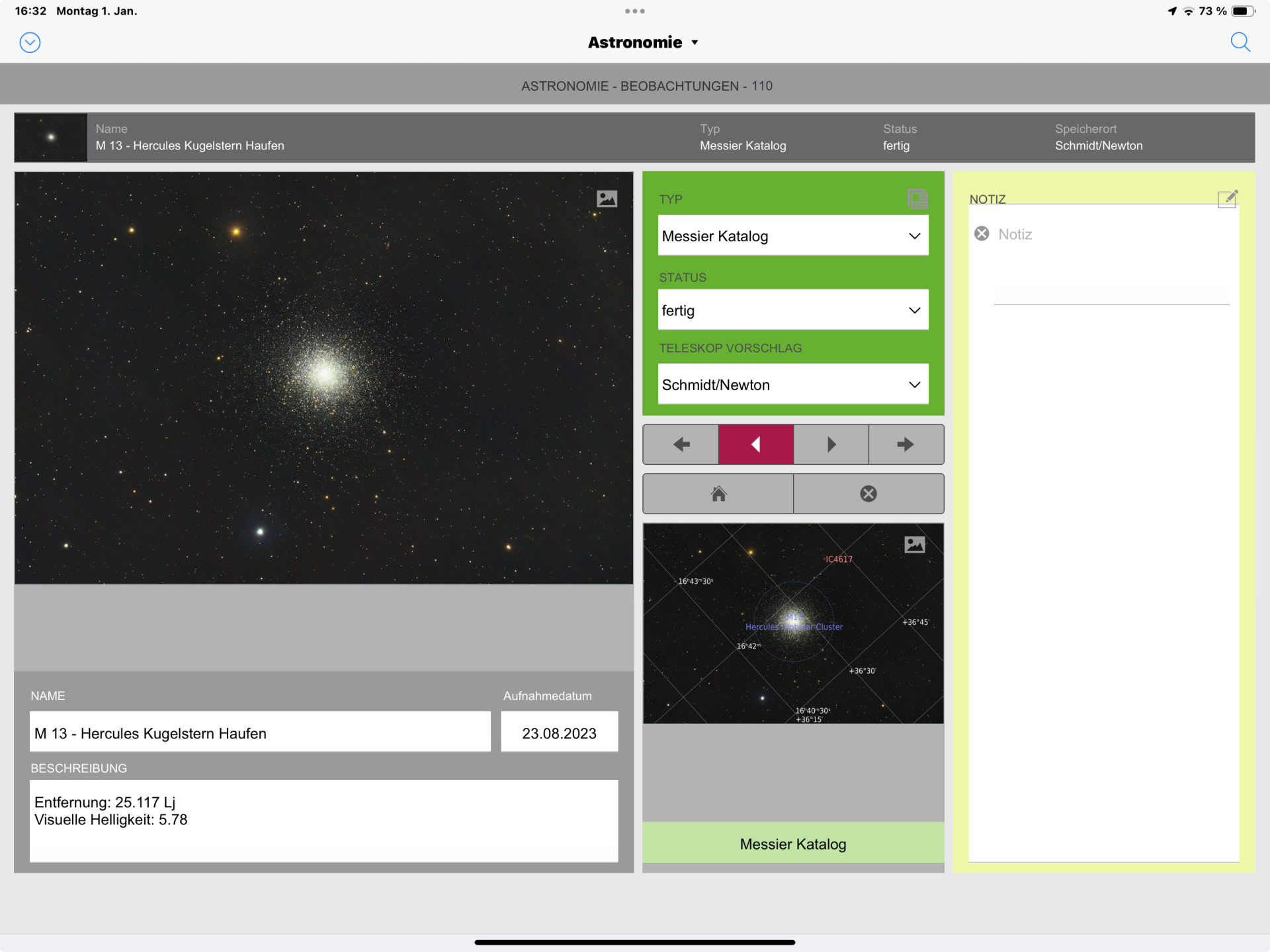
Task: Tap the header Speicherort value Schmidt/Newton
Action: click(1099, 145)
